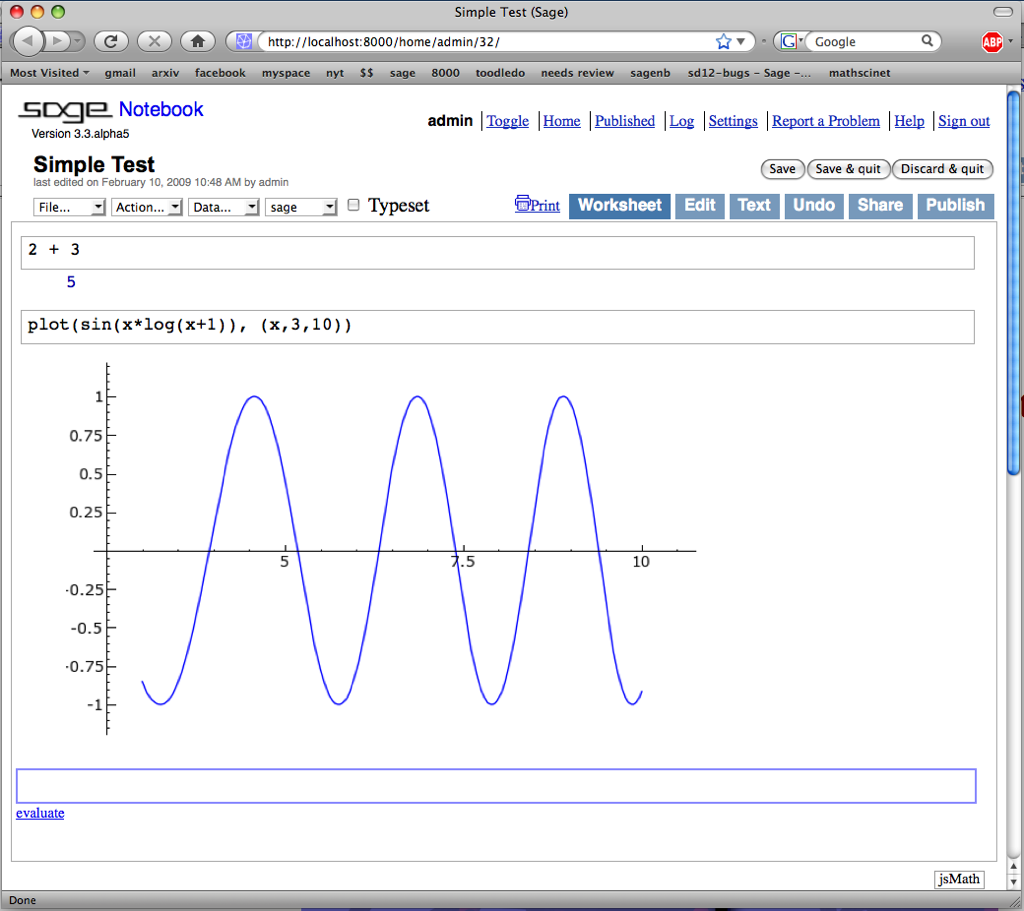The width and height of the screenshot is (1024, 911).
Task: Click the Sage logo
Action: (x=65, y=110)
